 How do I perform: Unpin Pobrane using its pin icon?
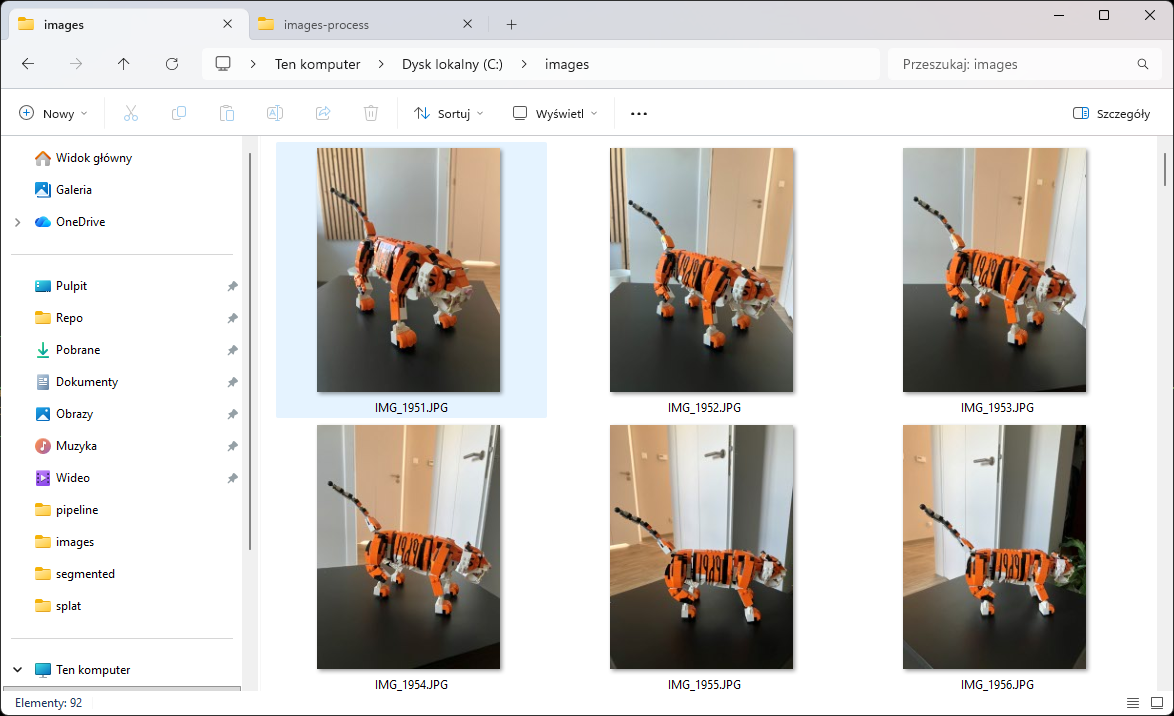pos(232,350)
